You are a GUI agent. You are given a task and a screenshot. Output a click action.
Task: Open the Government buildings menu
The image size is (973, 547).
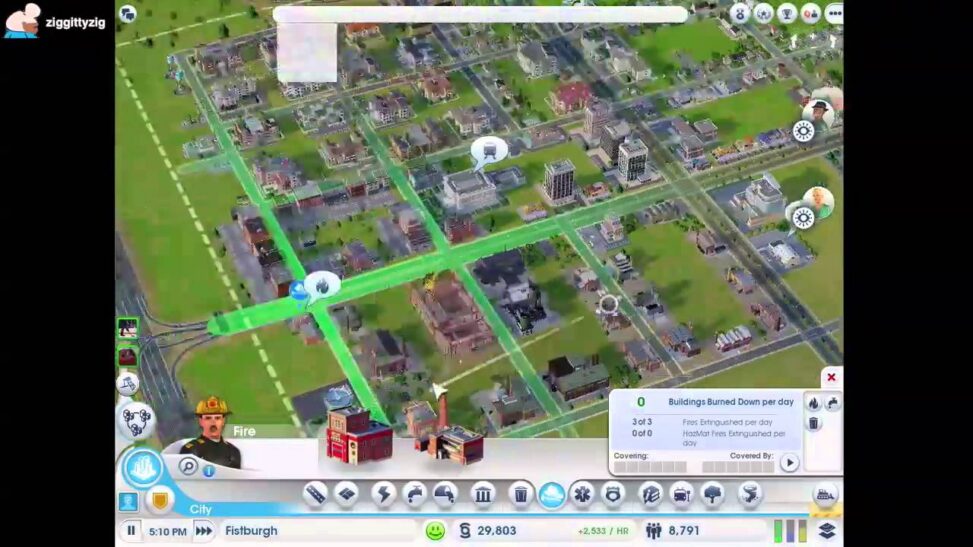point(483,494)
